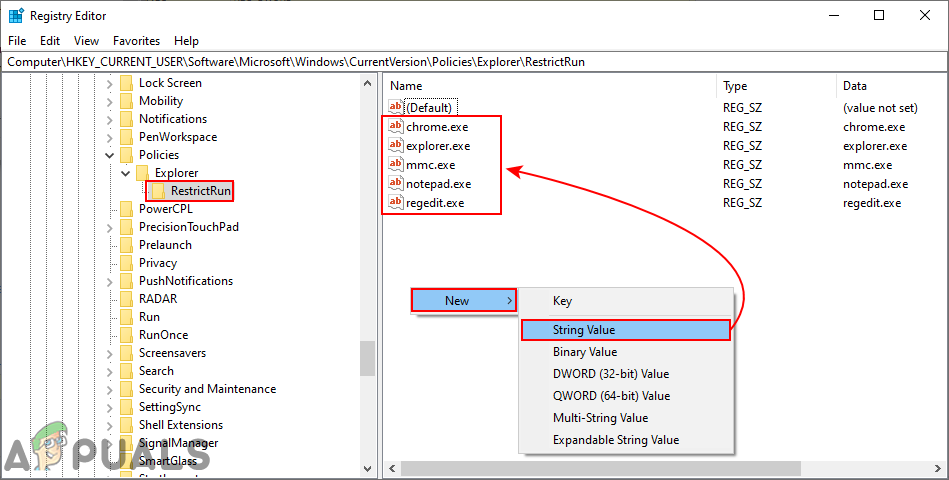Image resolution: width=949 pixels, height=480 pixels.
Task: Click the Notifications folder icon
Action: click(126, 119)
